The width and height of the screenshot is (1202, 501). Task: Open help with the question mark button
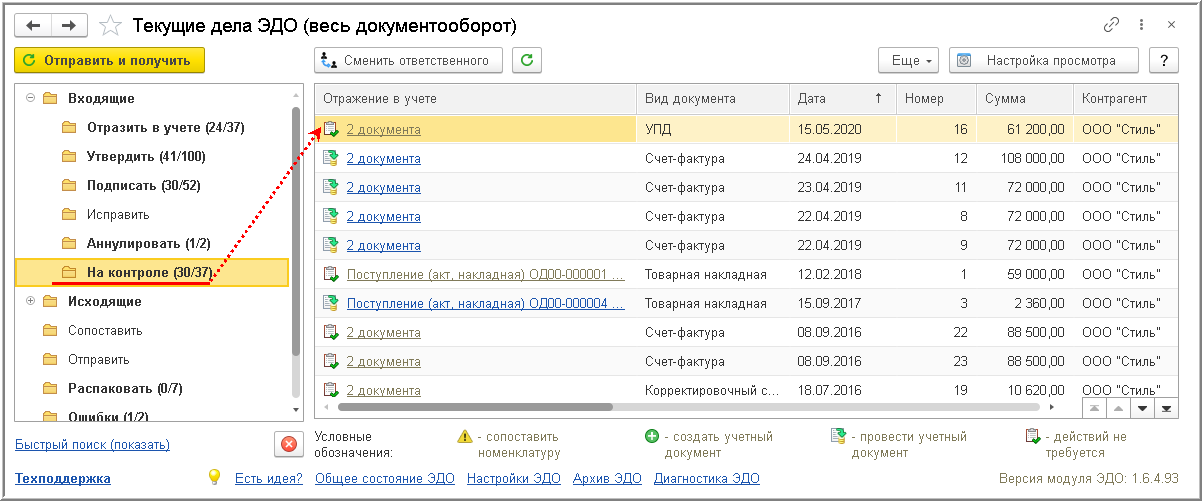coord(1163,61)
